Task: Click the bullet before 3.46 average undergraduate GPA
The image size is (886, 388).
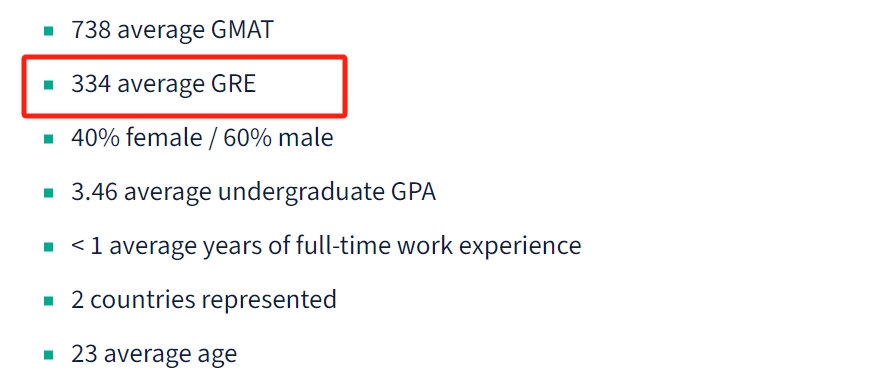Action: click(49, 193)
